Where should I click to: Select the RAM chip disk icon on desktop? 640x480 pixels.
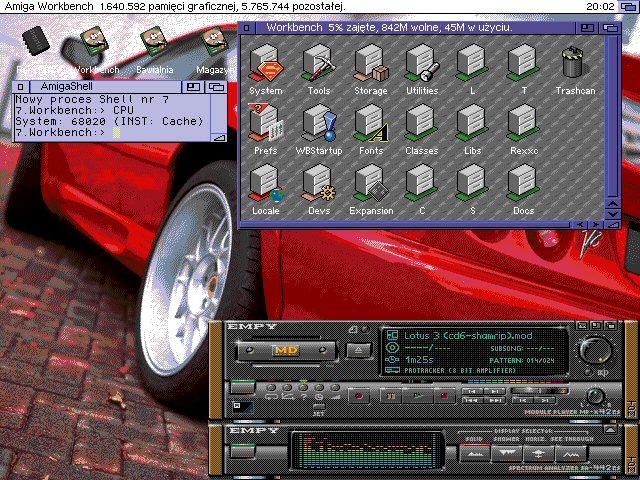(36, 41)
